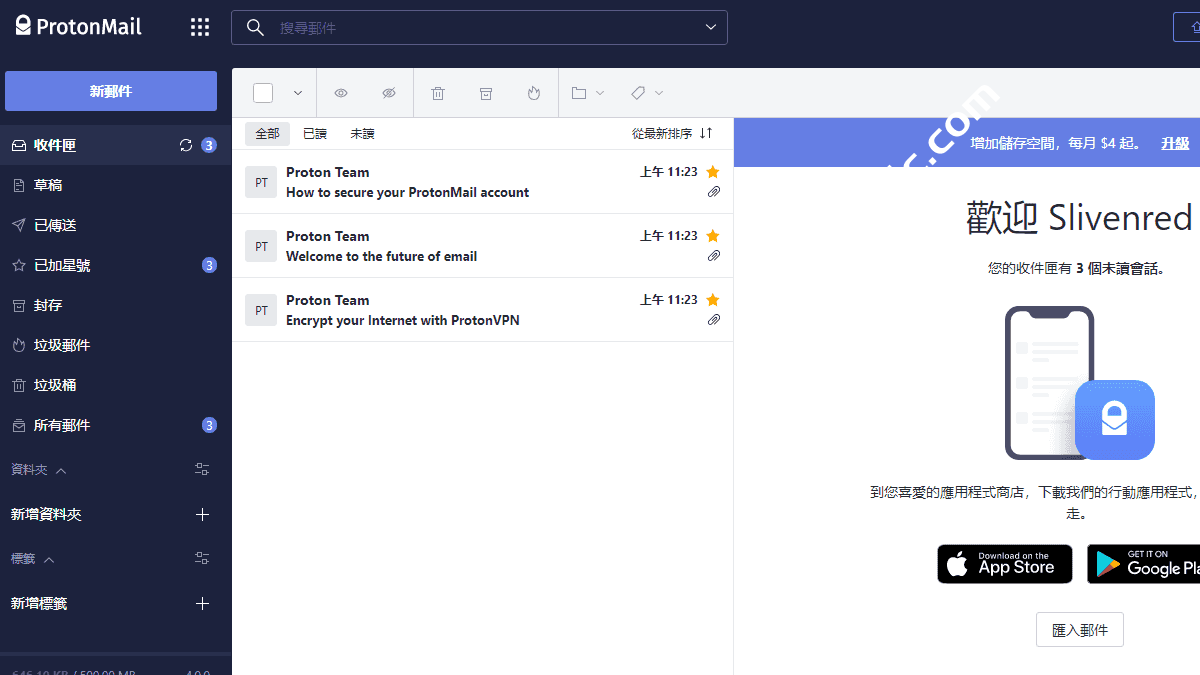Click the 匯入郵件 button

[x=1080, y=630]
